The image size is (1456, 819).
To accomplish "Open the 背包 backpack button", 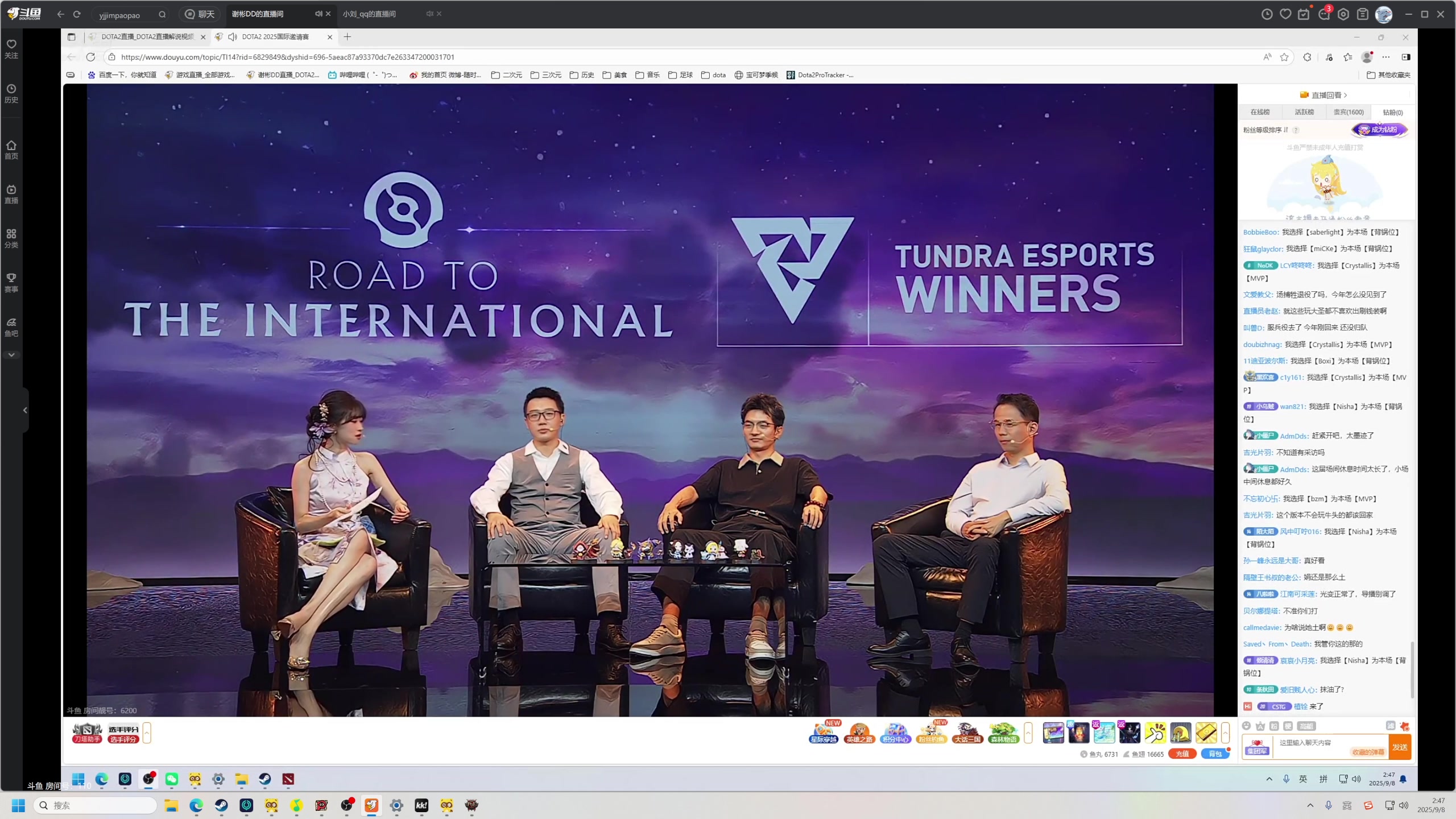I will pos(1215,754).
